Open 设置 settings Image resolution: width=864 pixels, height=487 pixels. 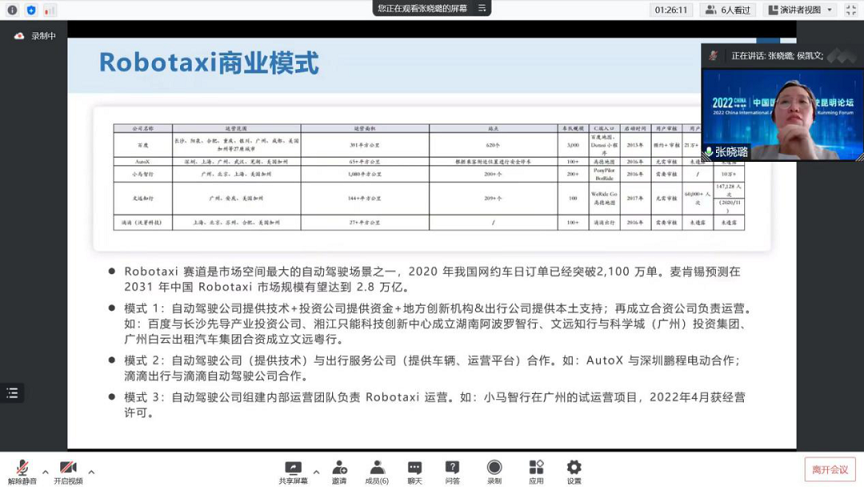[574, 472]
